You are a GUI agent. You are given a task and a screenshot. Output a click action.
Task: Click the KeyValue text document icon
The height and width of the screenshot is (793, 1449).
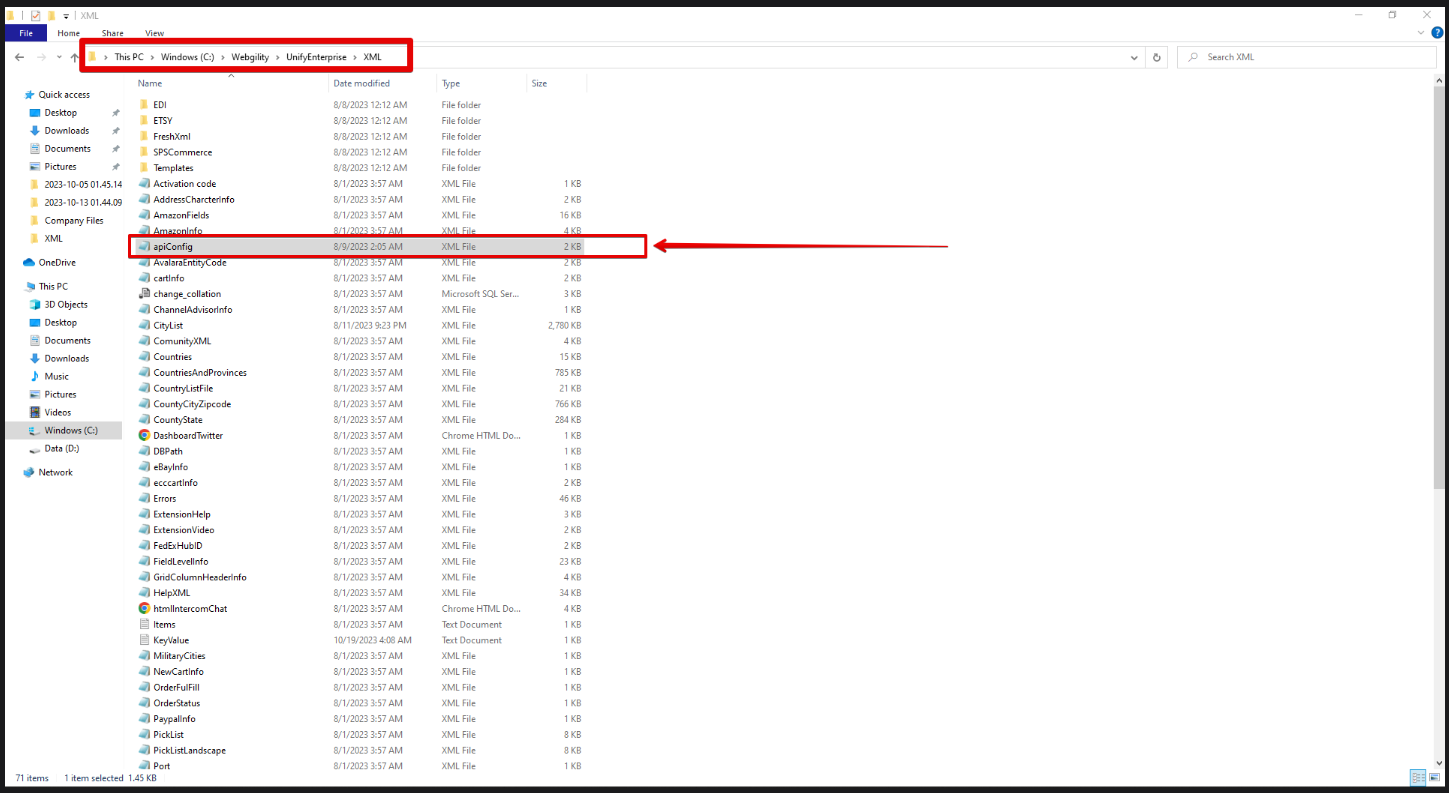point(144,640)
